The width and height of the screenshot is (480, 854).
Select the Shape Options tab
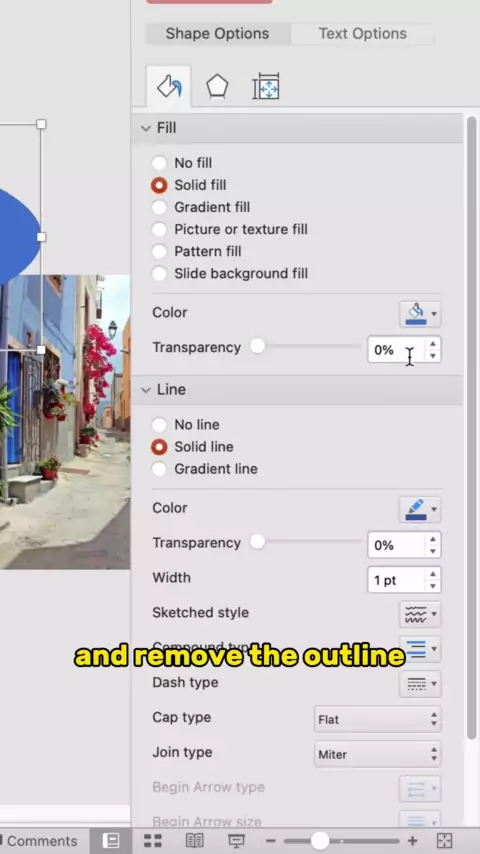217,34
